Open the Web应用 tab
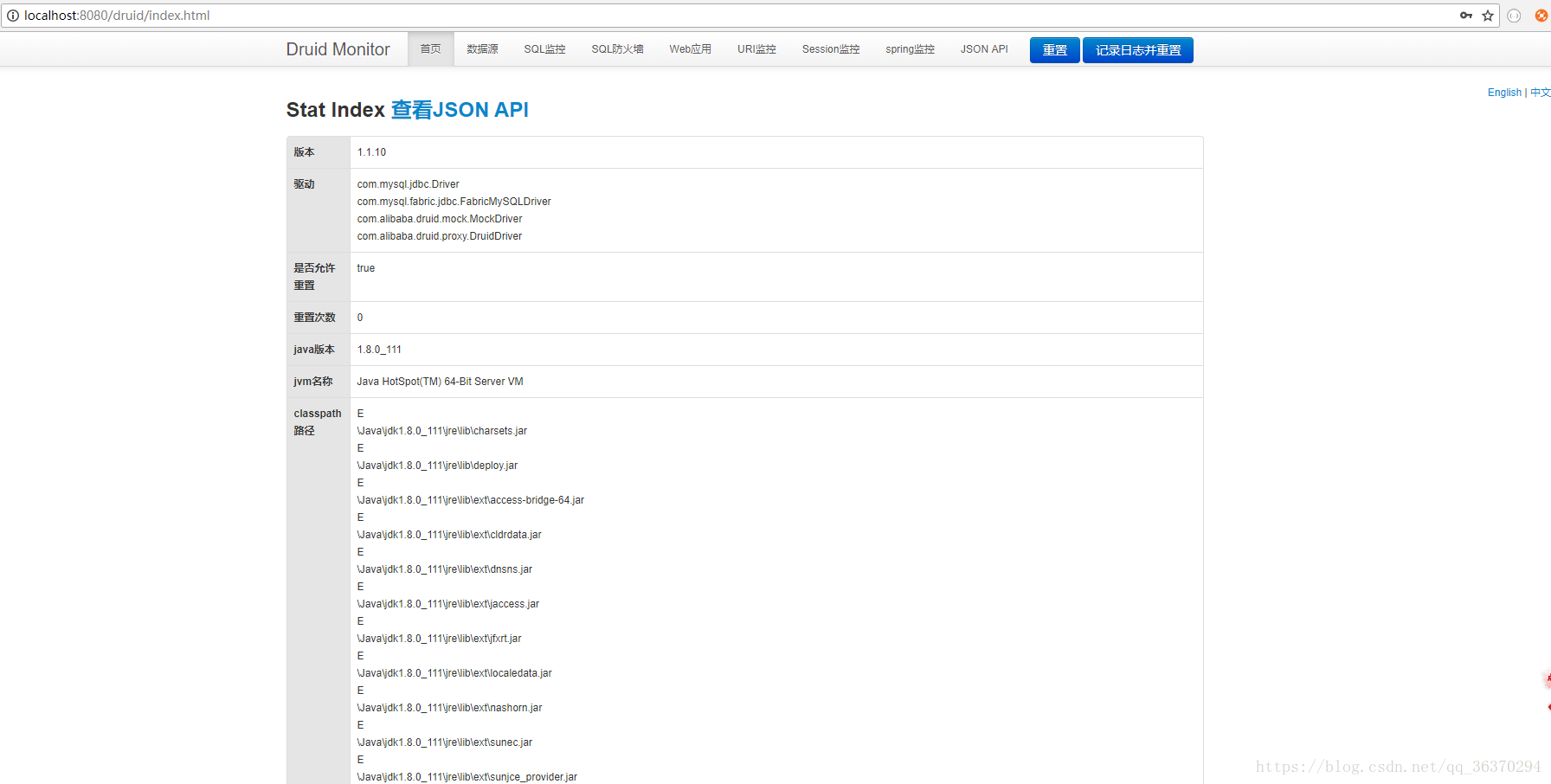The height and width of the screenshot is (784, 1551). point(690,49)
